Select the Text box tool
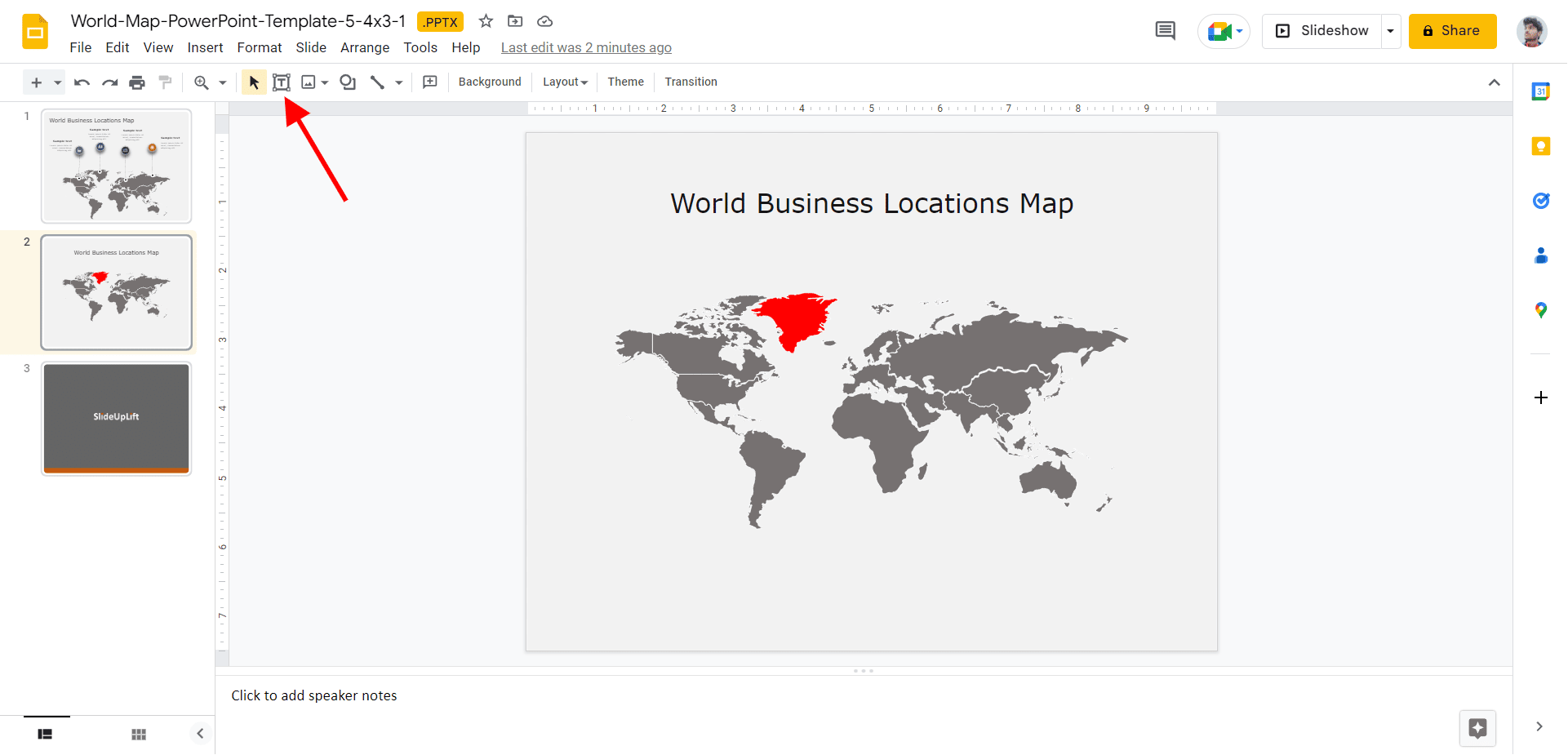This screenshot has height=755, width=1568. tap(281, 82)
